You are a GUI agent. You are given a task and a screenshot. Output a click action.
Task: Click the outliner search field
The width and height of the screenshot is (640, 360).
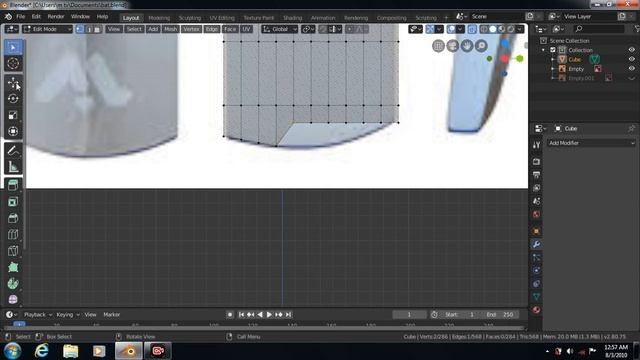coord(599,29)
